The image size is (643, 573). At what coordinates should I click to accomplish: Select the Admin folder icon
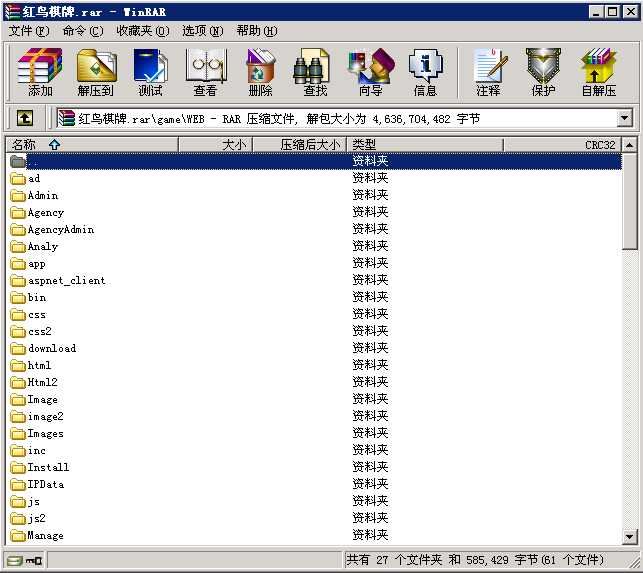[18, 196]
